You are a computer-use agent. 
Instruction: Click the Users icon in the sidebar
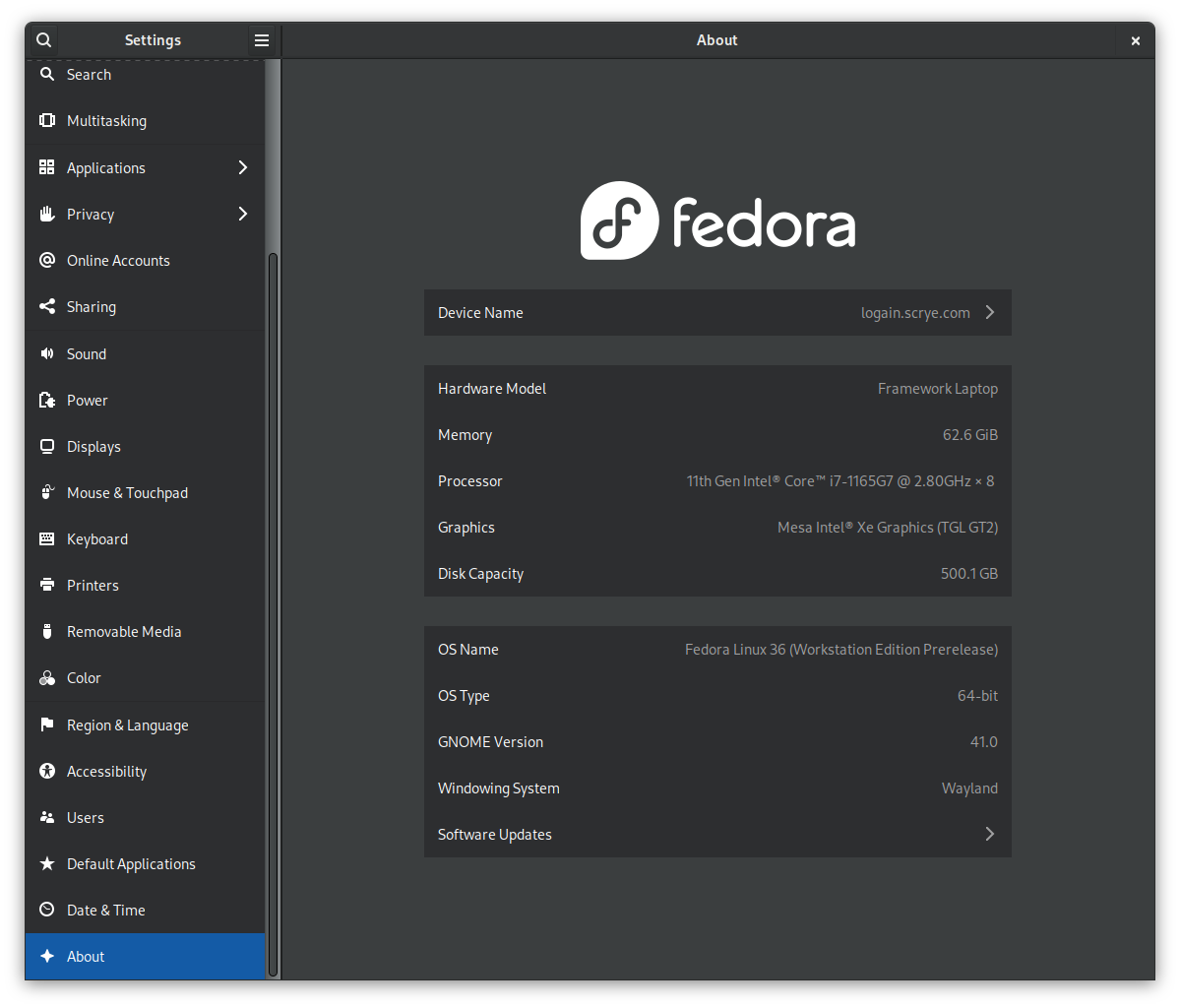(46, 817)
